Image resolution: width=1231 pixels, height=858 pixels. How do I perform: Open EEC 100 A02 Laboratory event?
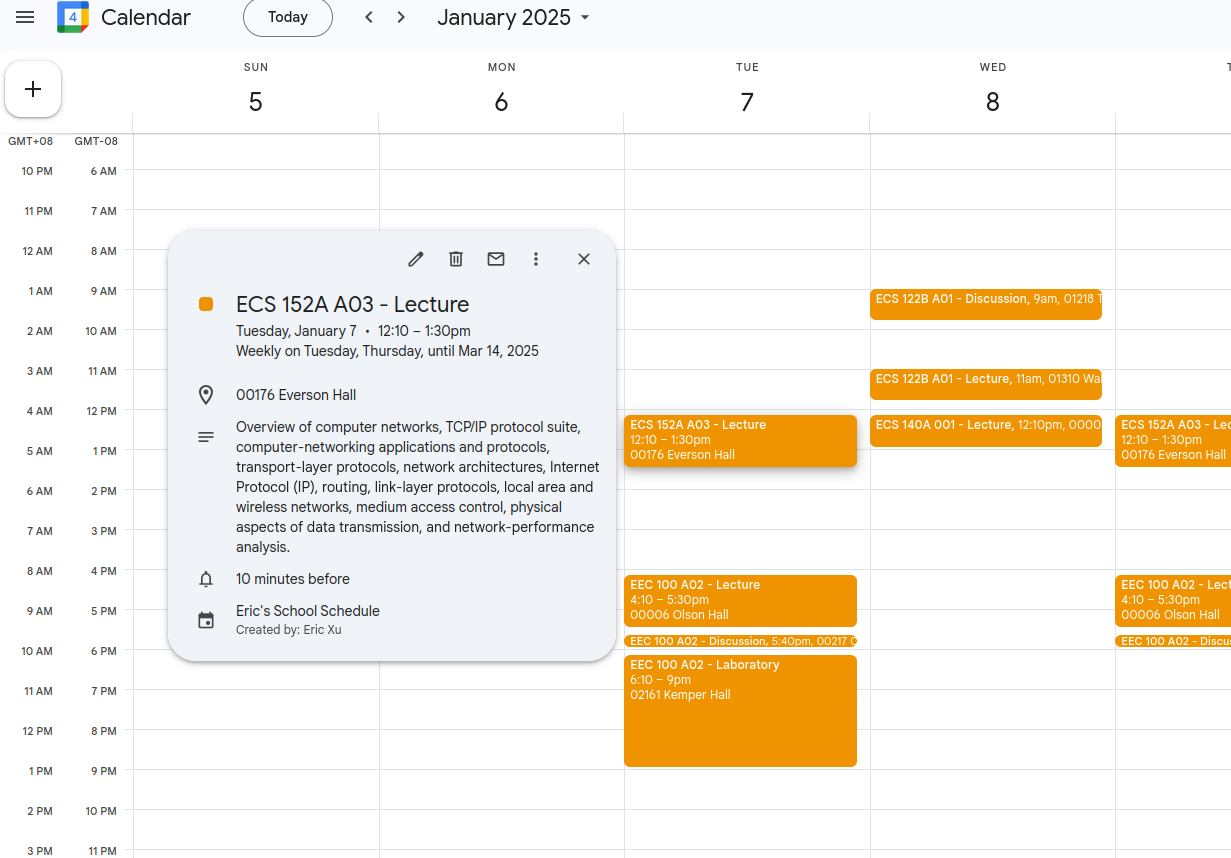(740, 711)
